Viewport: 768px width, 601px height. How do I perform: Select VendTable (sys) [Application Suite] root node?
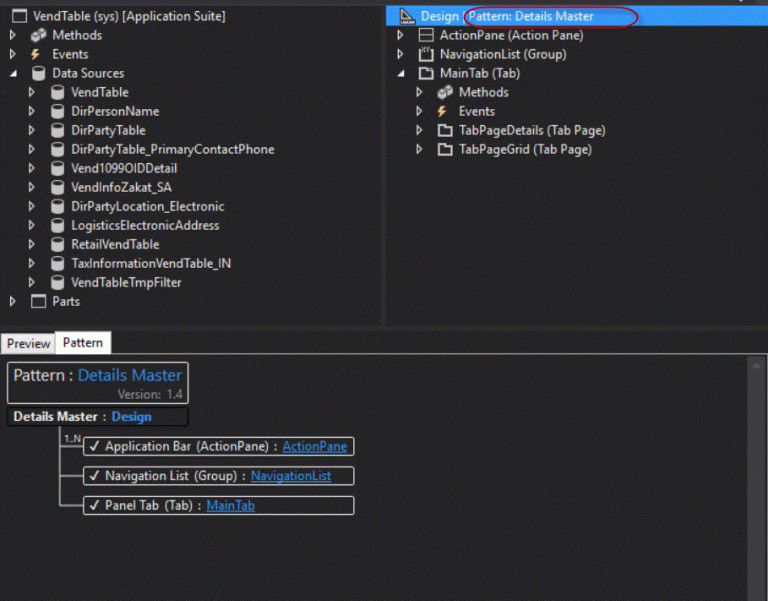(x=129, y=16)
